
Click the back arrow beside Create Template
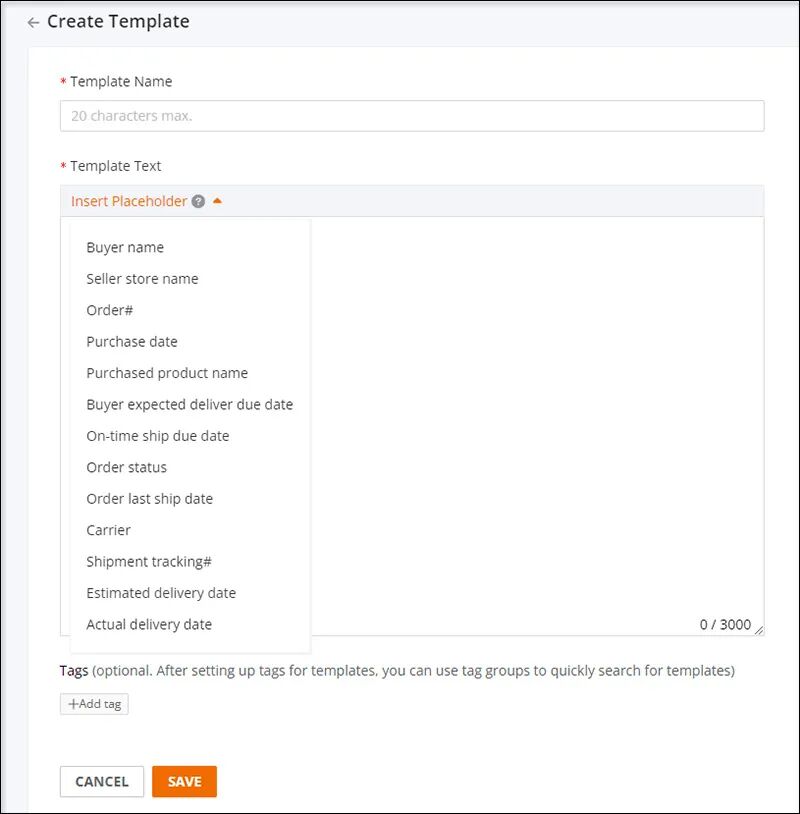coord(34,22)
